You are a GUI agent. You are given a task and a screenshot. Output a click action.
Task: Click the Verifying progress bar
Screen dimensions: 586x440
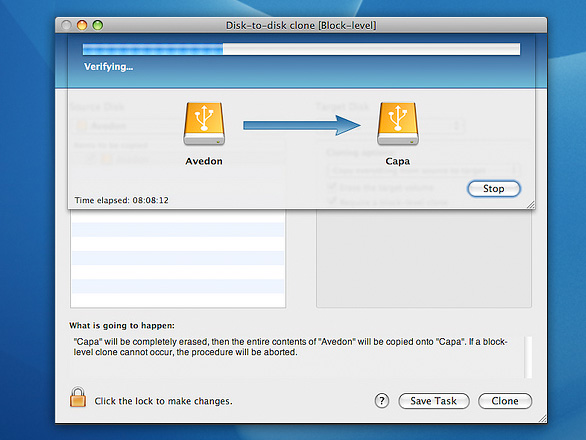pos(301,49)
